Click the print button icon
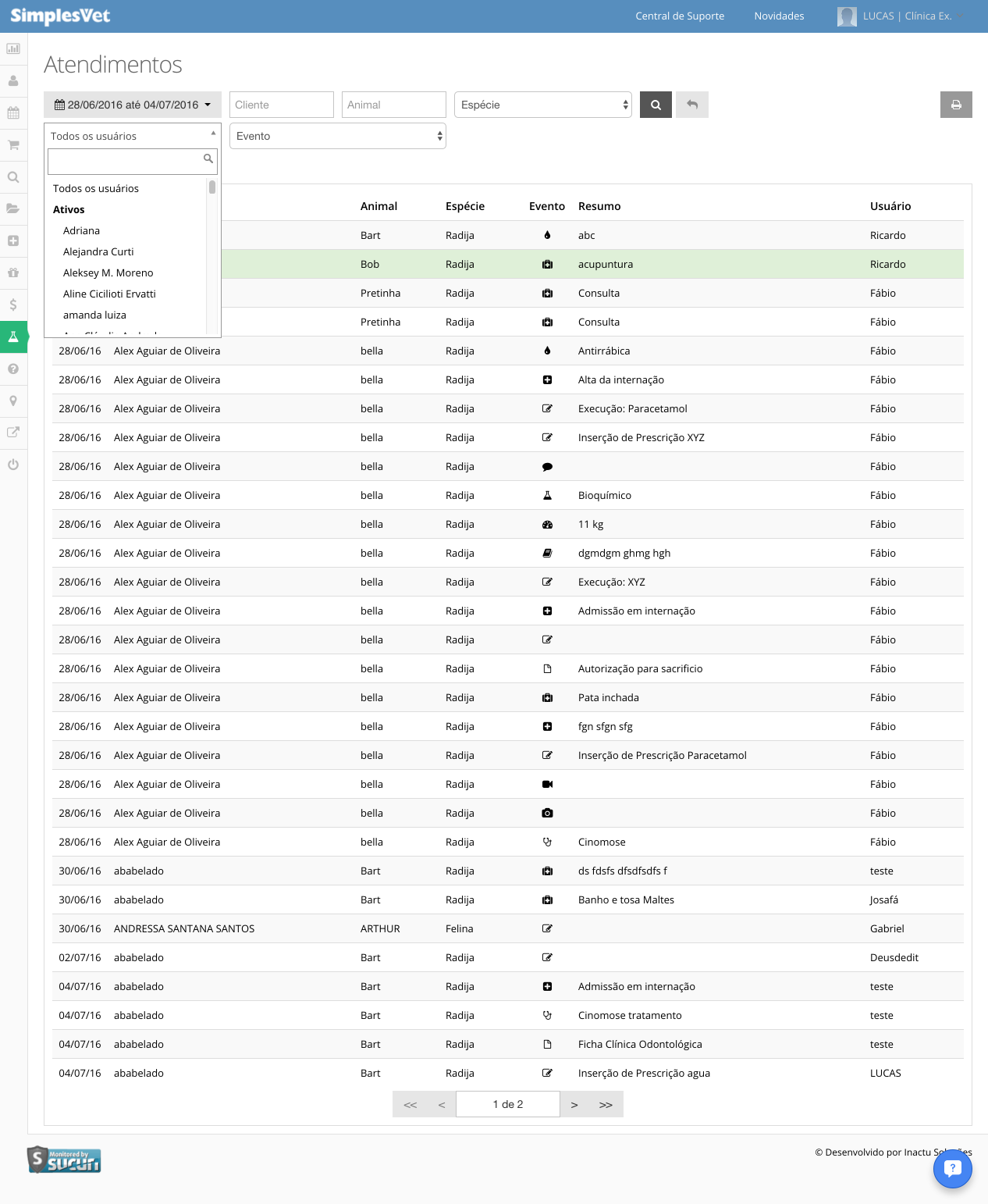The image size is (988, 1204). tap(956, 105)
